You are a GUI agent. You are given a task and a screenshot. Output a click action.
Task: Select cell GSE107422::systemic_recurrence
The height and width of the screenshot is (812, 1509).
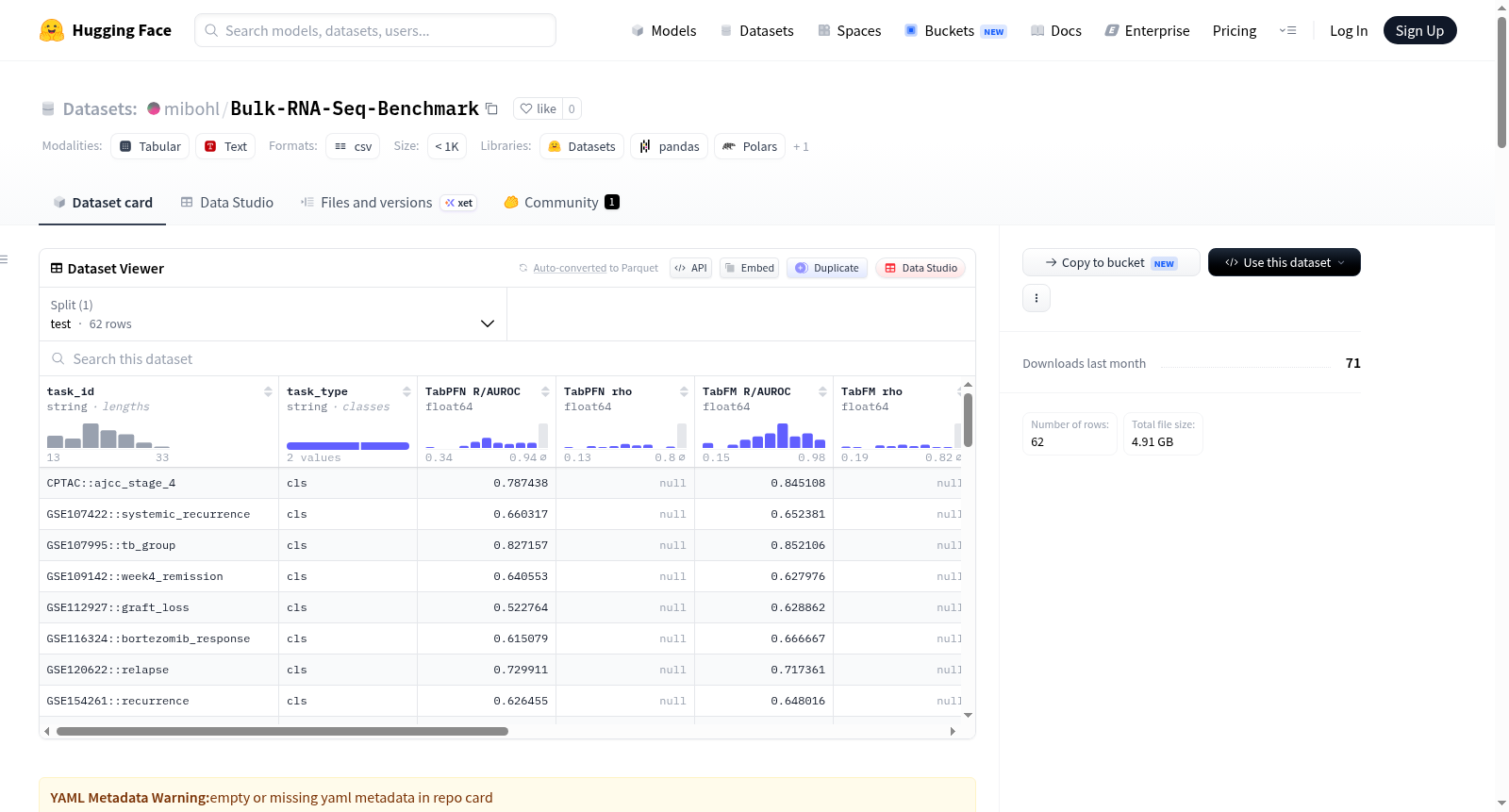[x=158, y=514]
